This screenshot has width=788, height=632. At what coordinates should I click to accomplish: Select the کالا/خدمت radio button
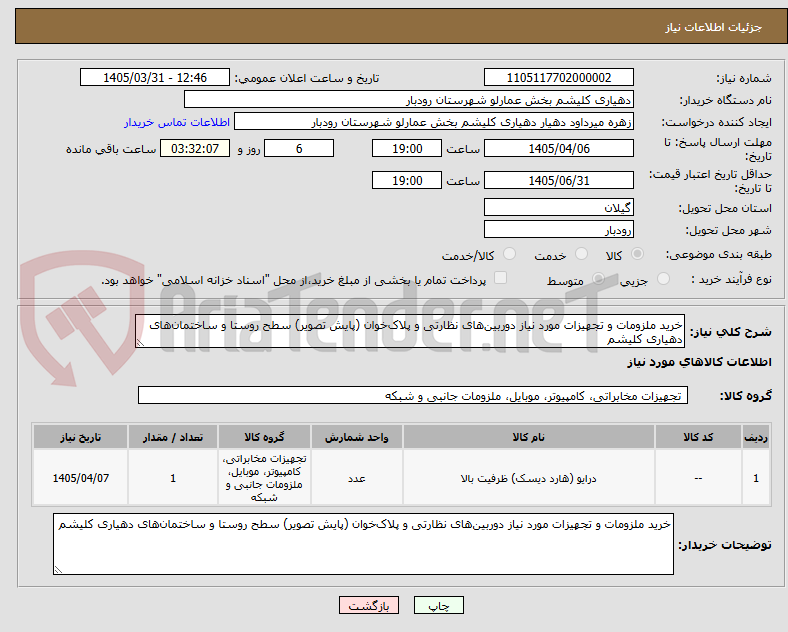click(x=509, y=254)
